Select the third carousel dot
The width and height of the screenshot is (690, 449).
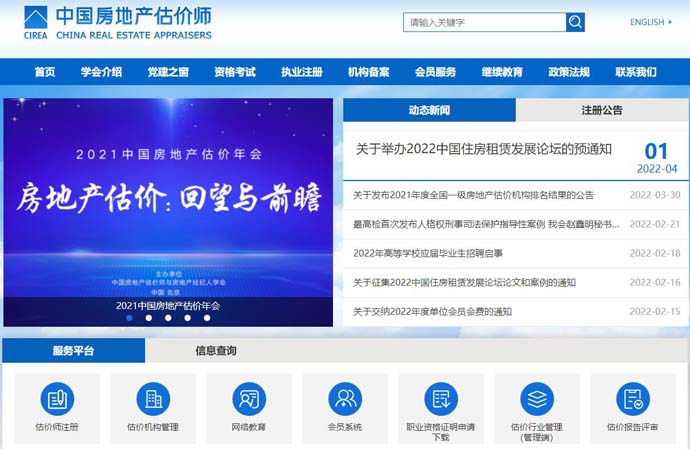coord(168,317)
